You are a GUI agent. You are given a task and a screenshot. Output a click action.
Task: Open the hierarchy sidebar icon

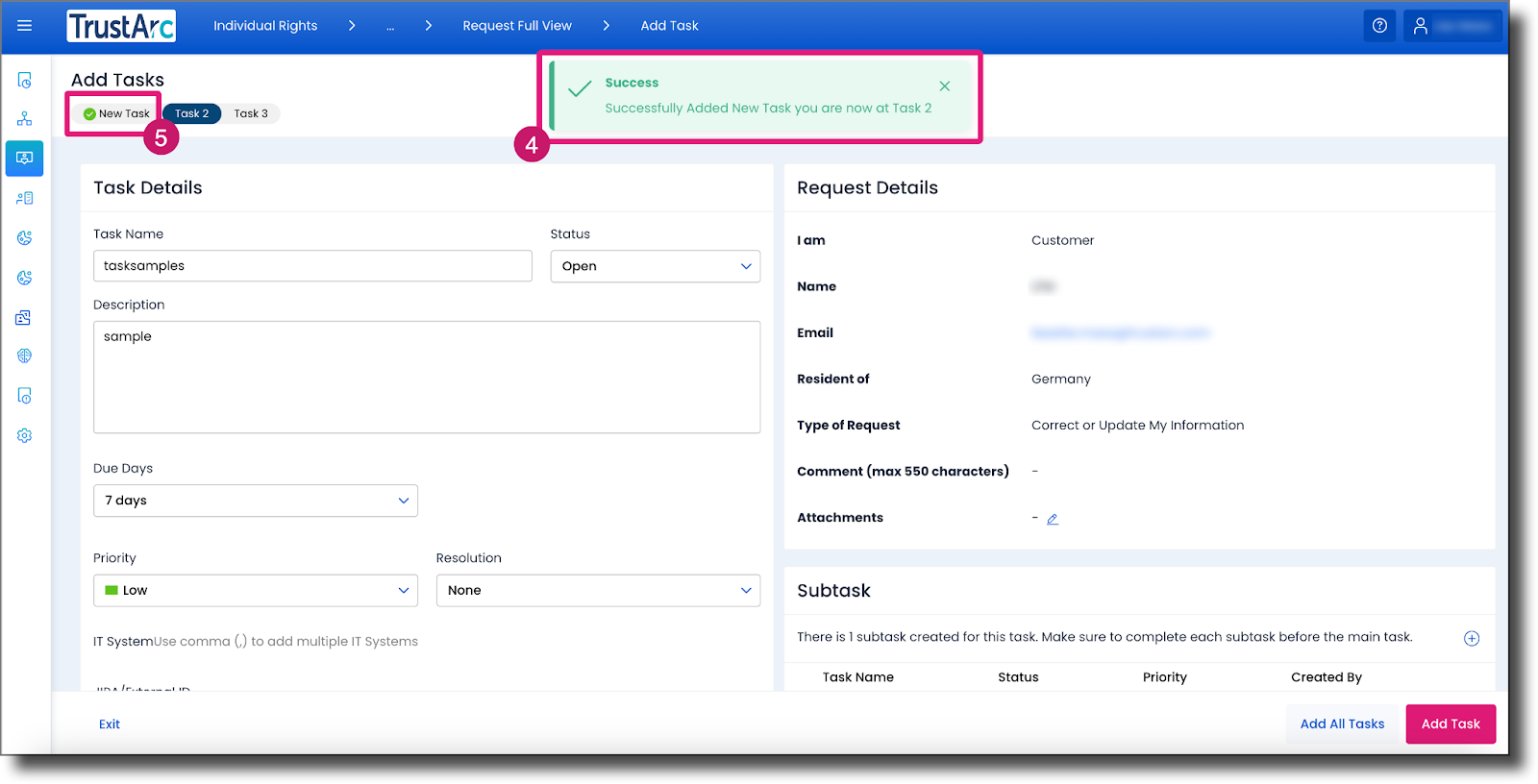(x=25, y=118)
